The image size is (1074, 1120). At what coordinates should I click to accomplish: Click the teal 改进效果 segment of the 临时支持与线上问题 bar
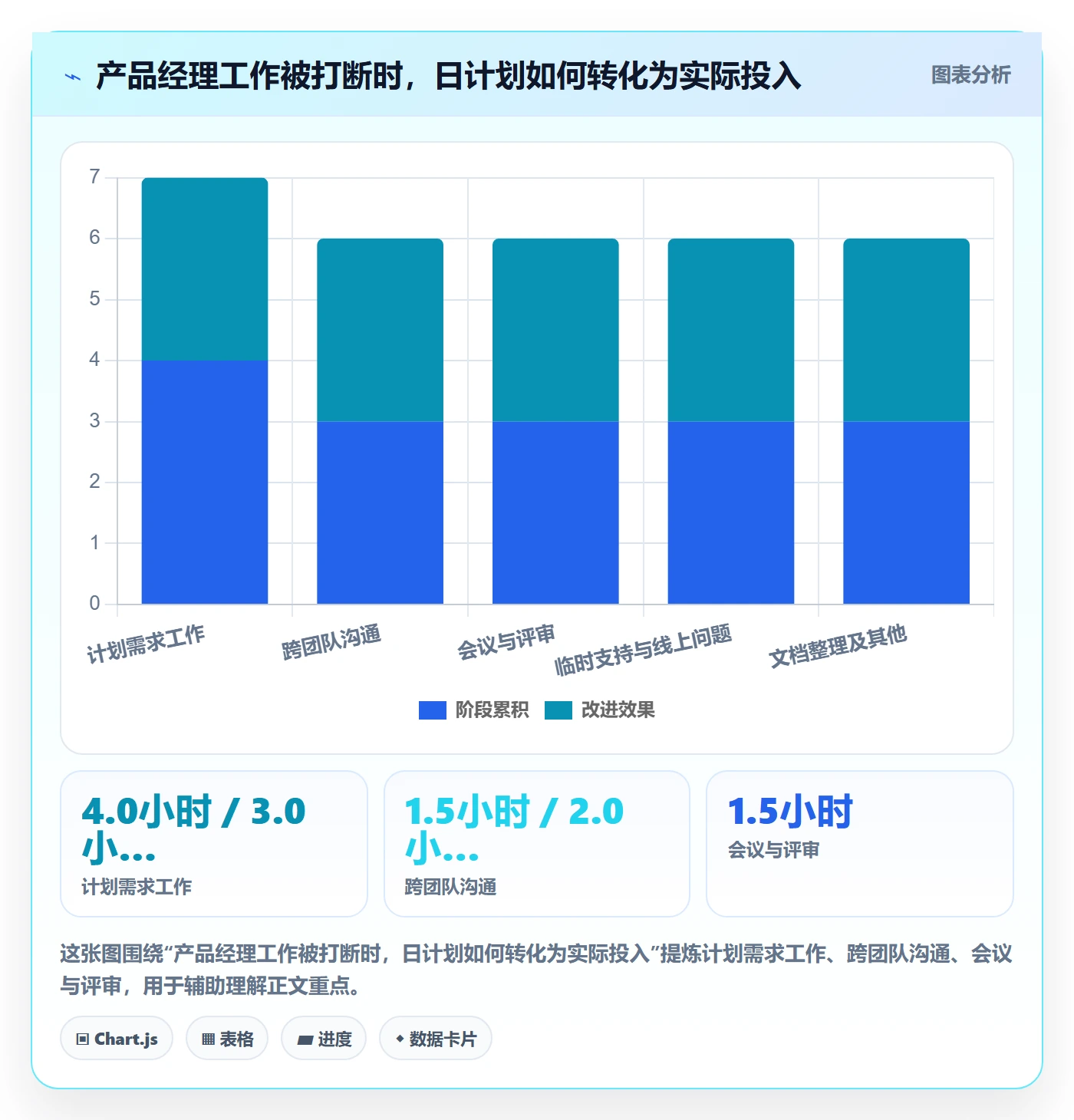click(x=731, y=330)
